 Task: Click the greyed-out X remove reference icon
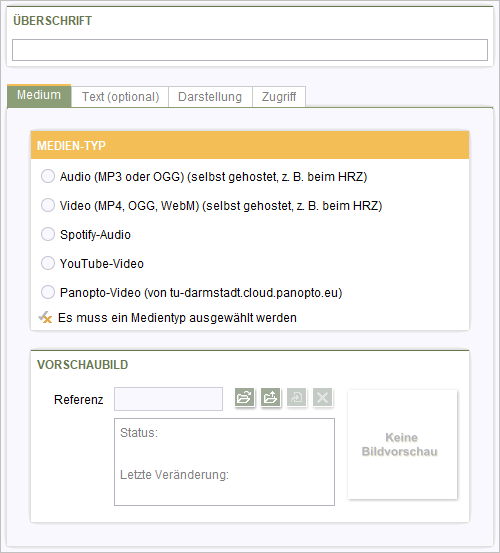click(x=323, y=397)
